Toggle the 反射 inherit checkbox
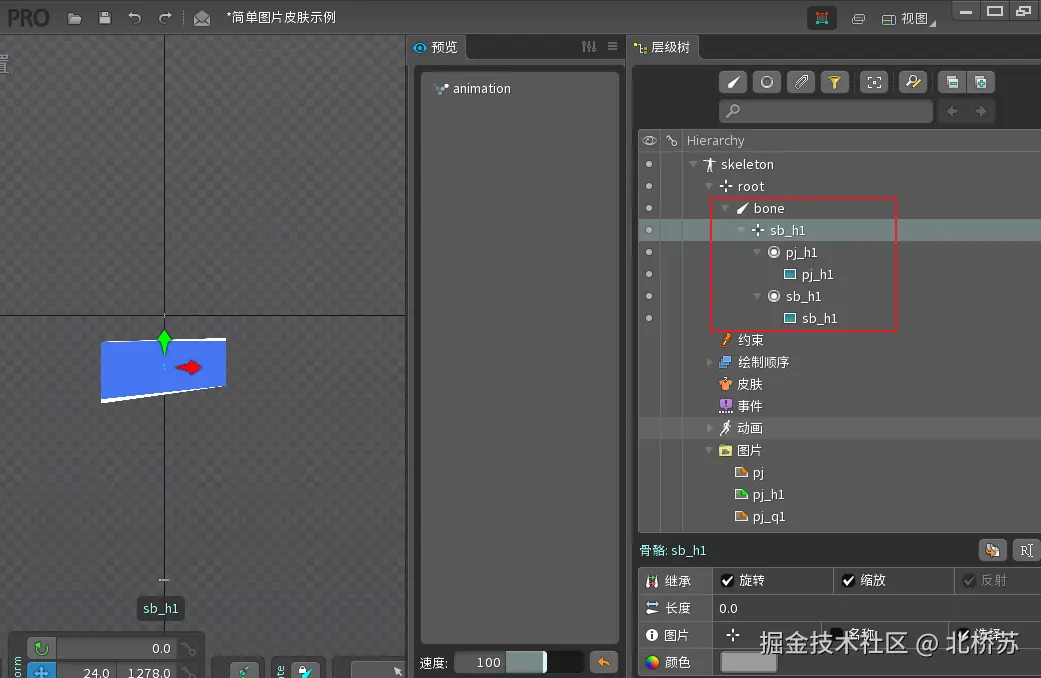 pos(969,581)
